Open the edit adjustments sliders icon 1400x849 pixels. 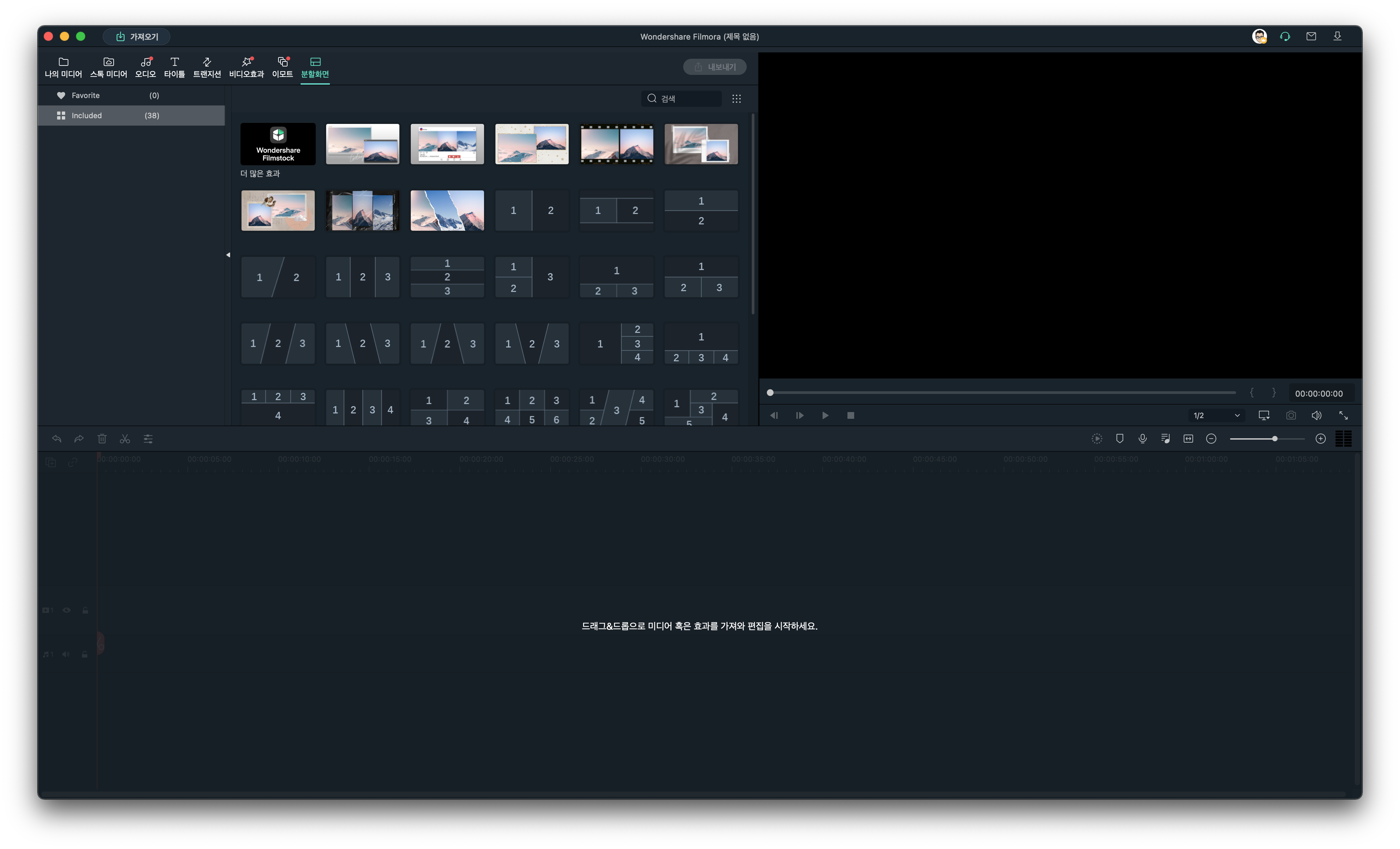148,439
